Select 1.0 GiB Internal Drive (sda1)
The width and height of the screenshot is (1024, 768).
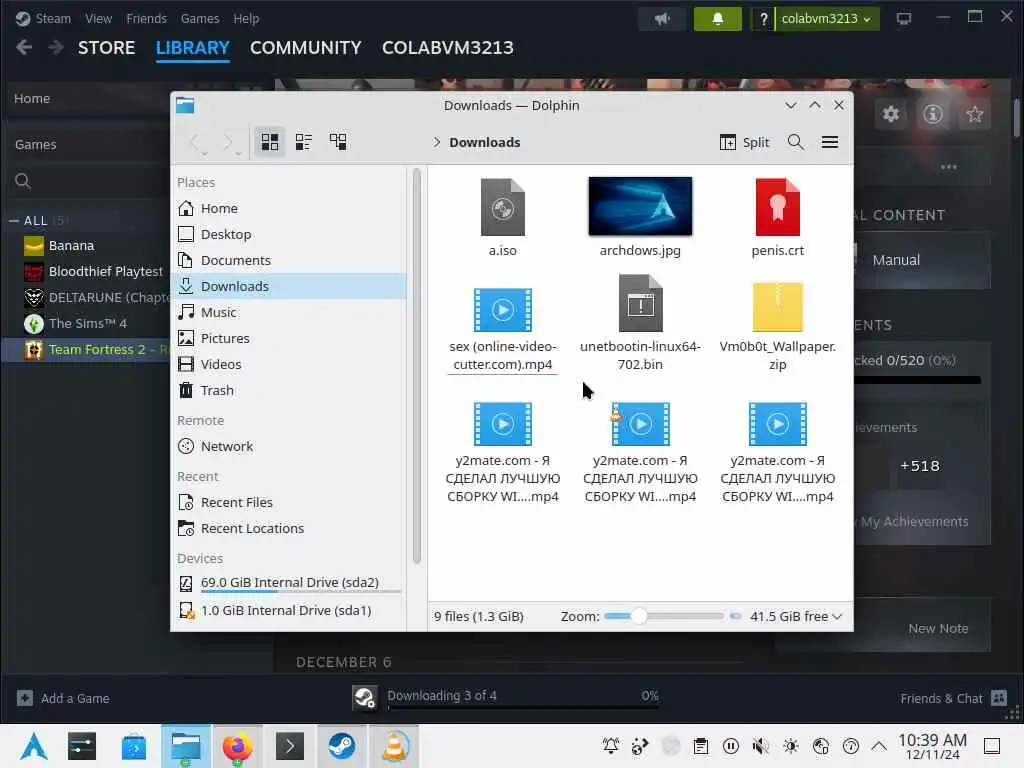(x=289, y=611)
